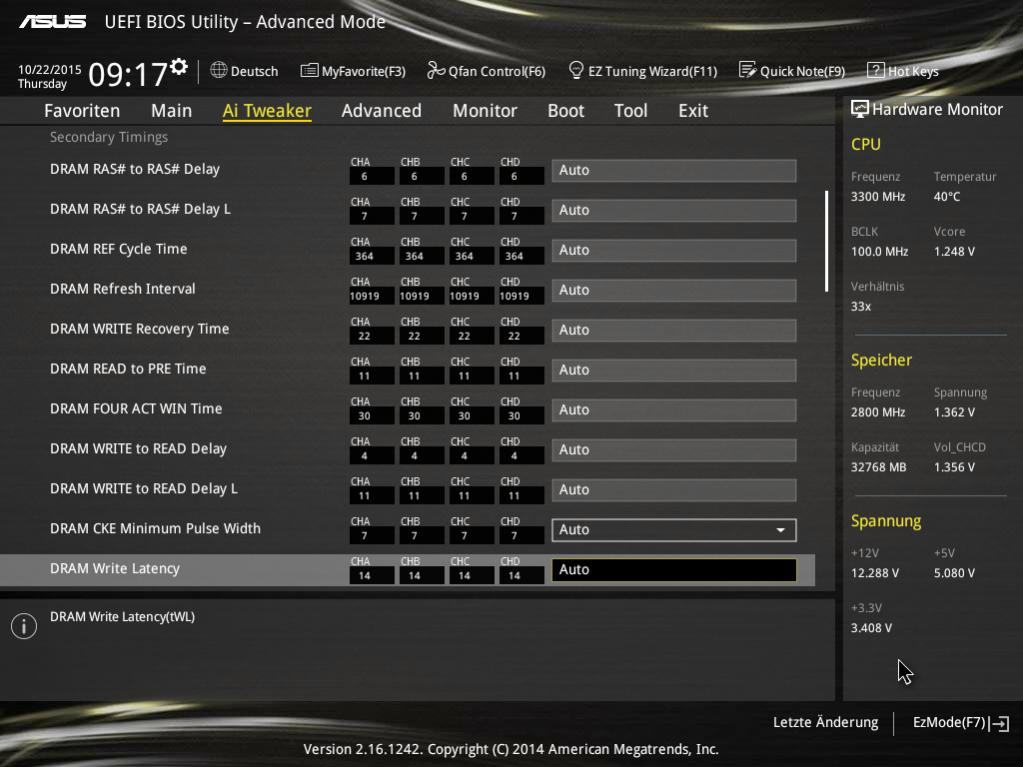Start EZ Tuning Wizard(F11)
1023x767 pixels.
(x=652, y=71)
